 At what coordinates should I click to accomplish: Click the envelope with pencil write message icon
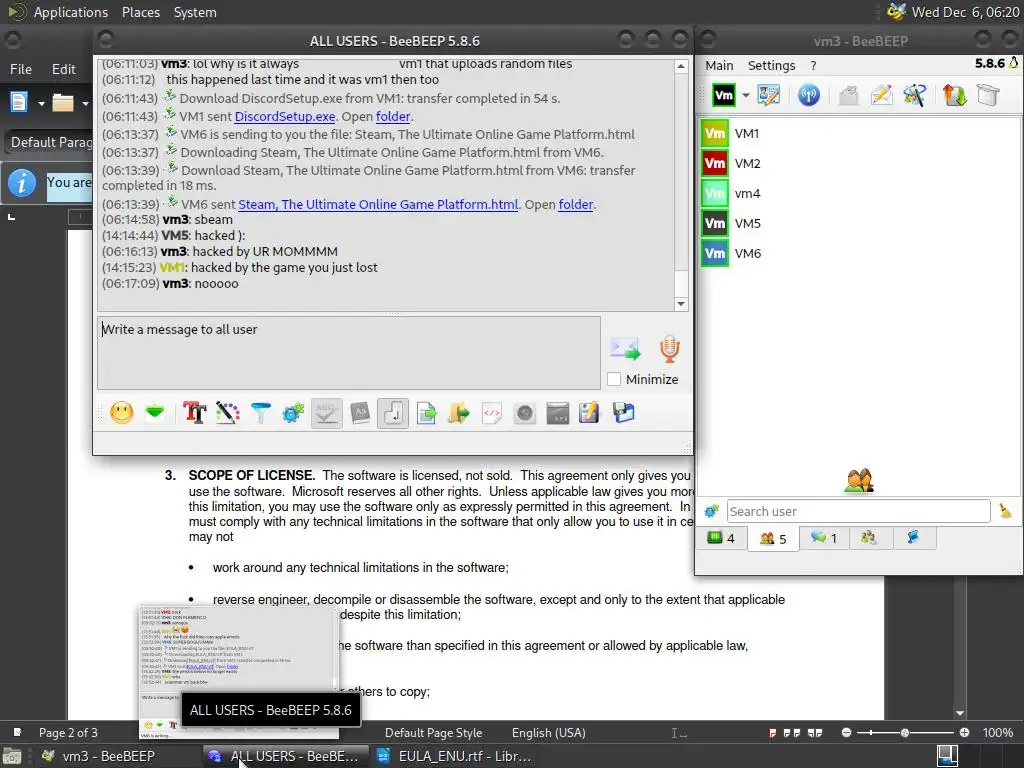[x=881, y=95]
